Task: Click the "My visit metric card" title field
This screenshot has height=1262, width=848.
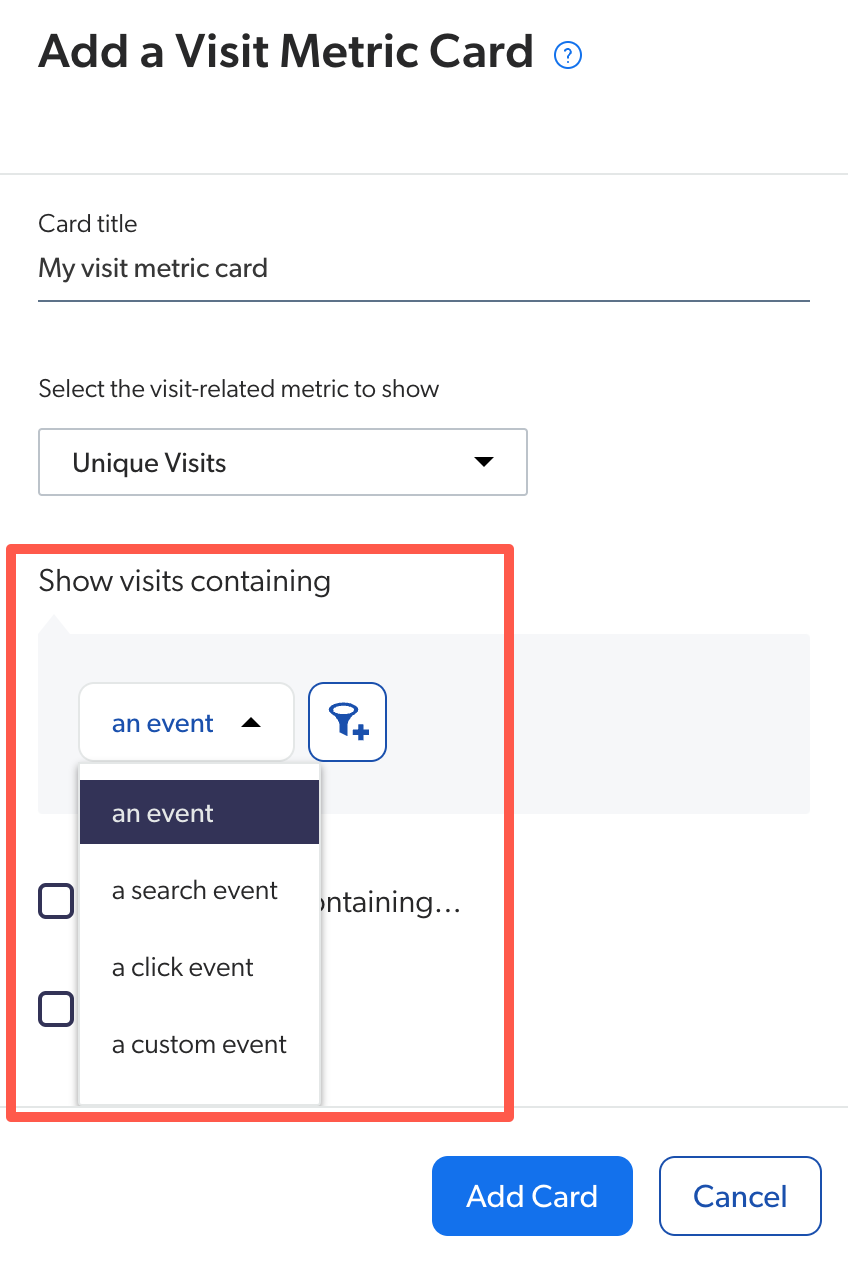Action: 153,268
